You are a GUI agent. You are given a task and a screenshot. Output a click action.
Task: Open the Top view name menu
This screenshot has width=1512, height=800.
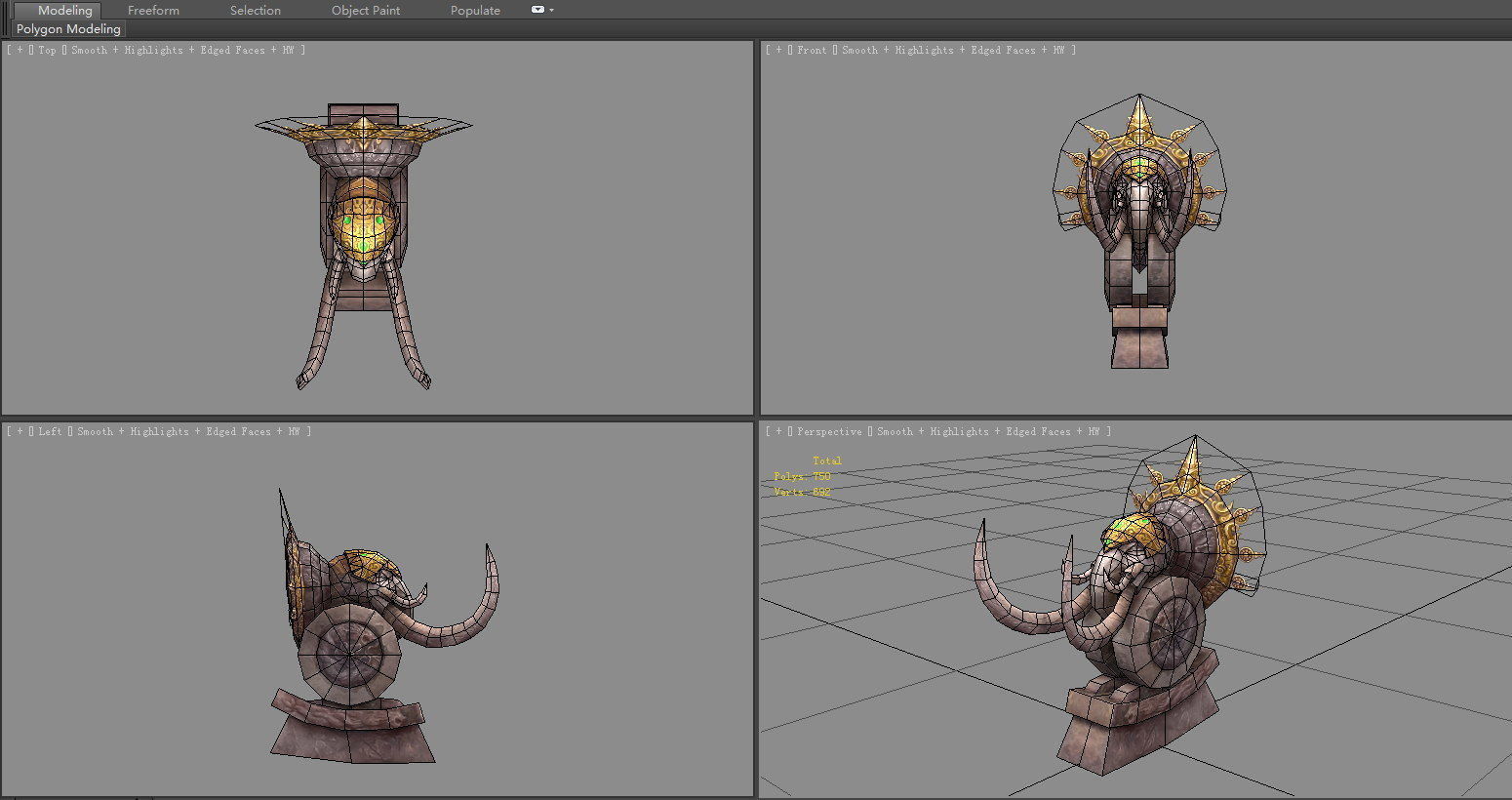47,50
